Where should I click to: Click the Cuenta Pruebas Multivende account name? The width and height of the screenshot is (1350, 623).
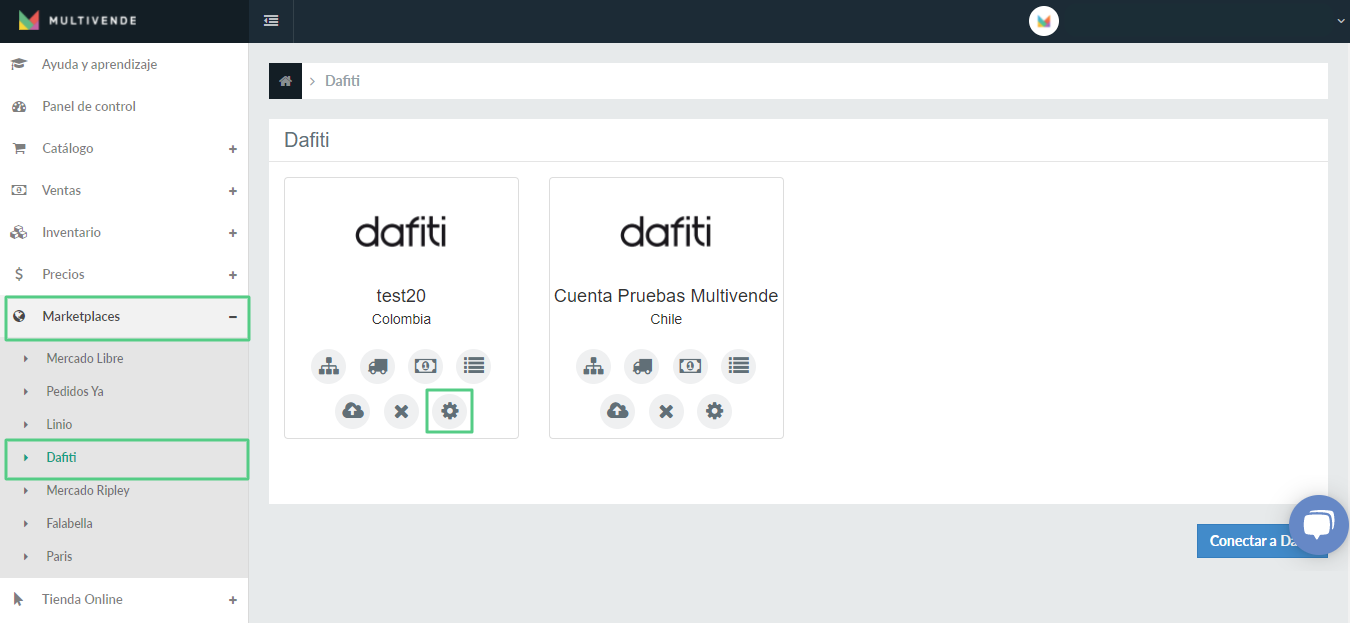tap(666, 296)
